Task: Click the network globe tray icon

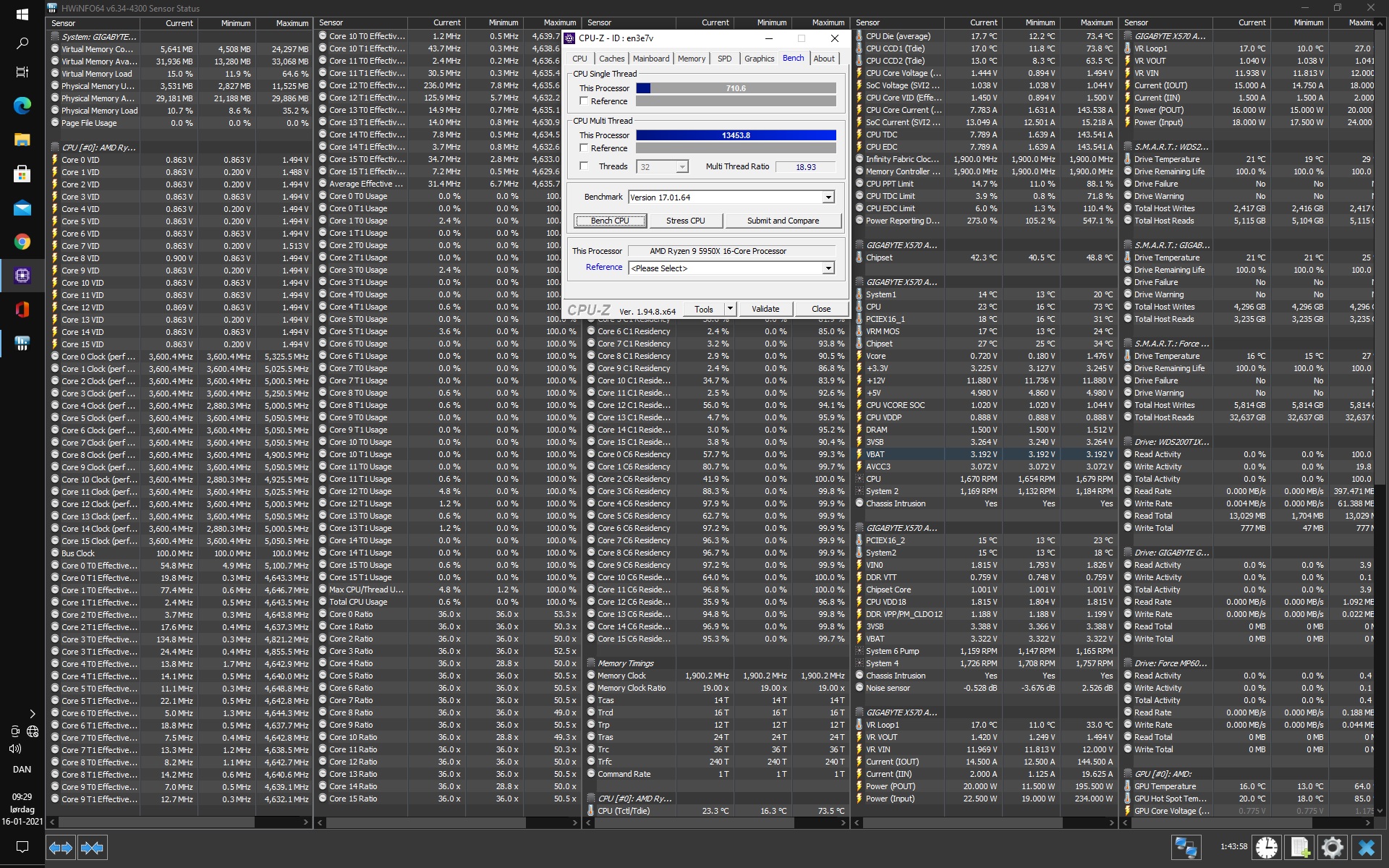Action: (x=33, y=731)
